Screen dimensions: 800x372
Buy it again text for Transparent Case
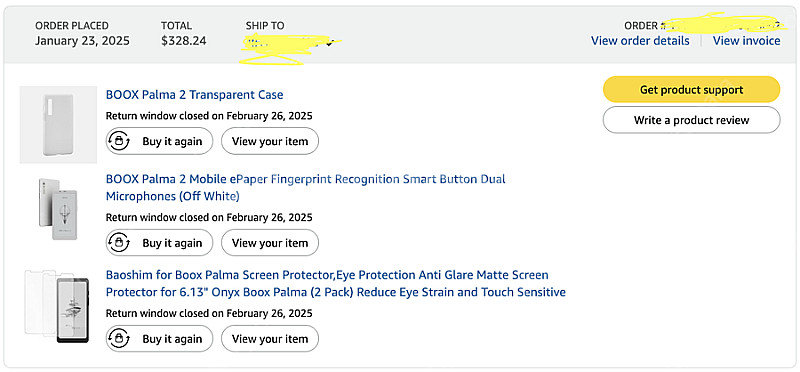[172, 141]
